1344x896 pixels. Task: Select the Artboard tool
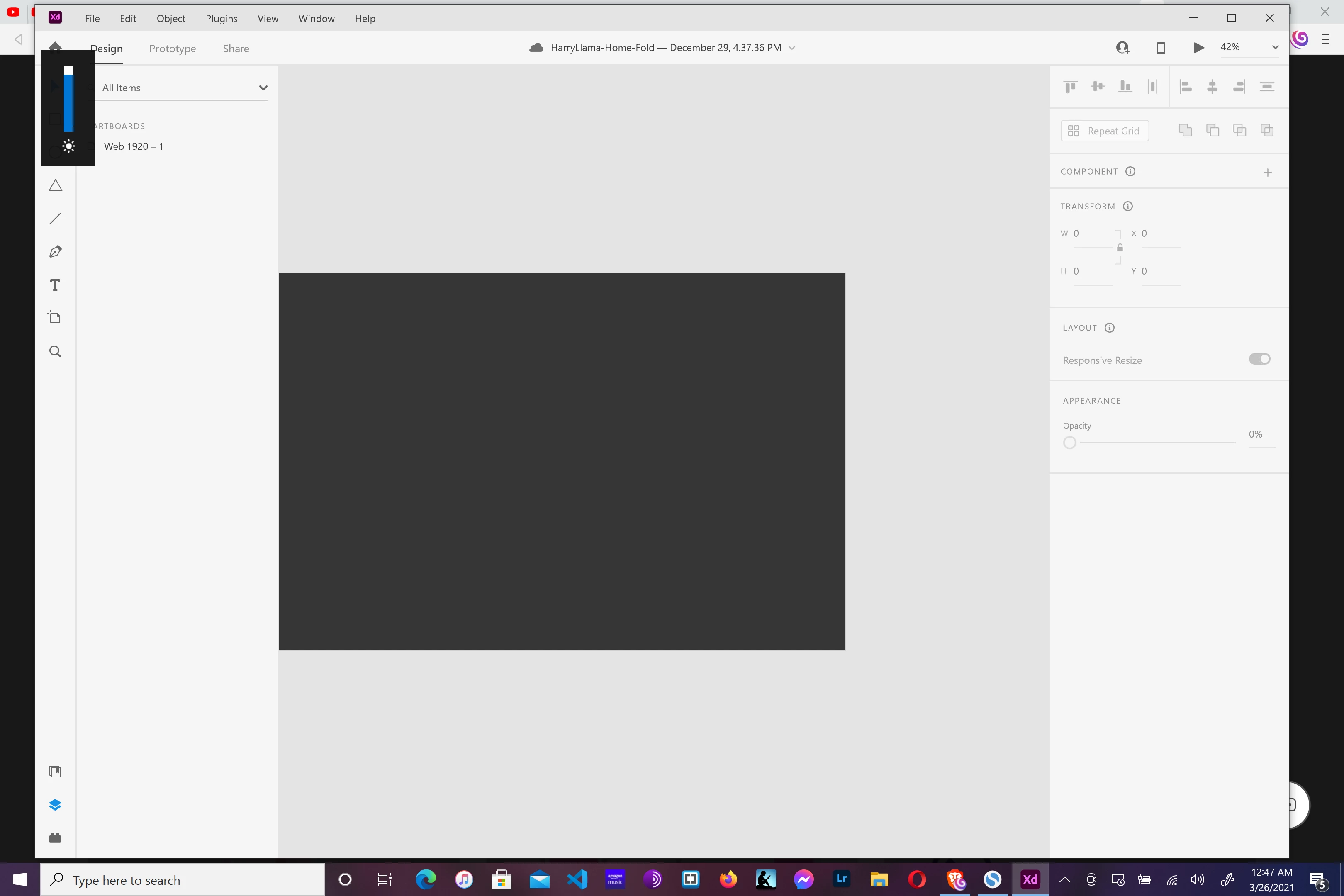pyautogui.click(x=56, y=318)
